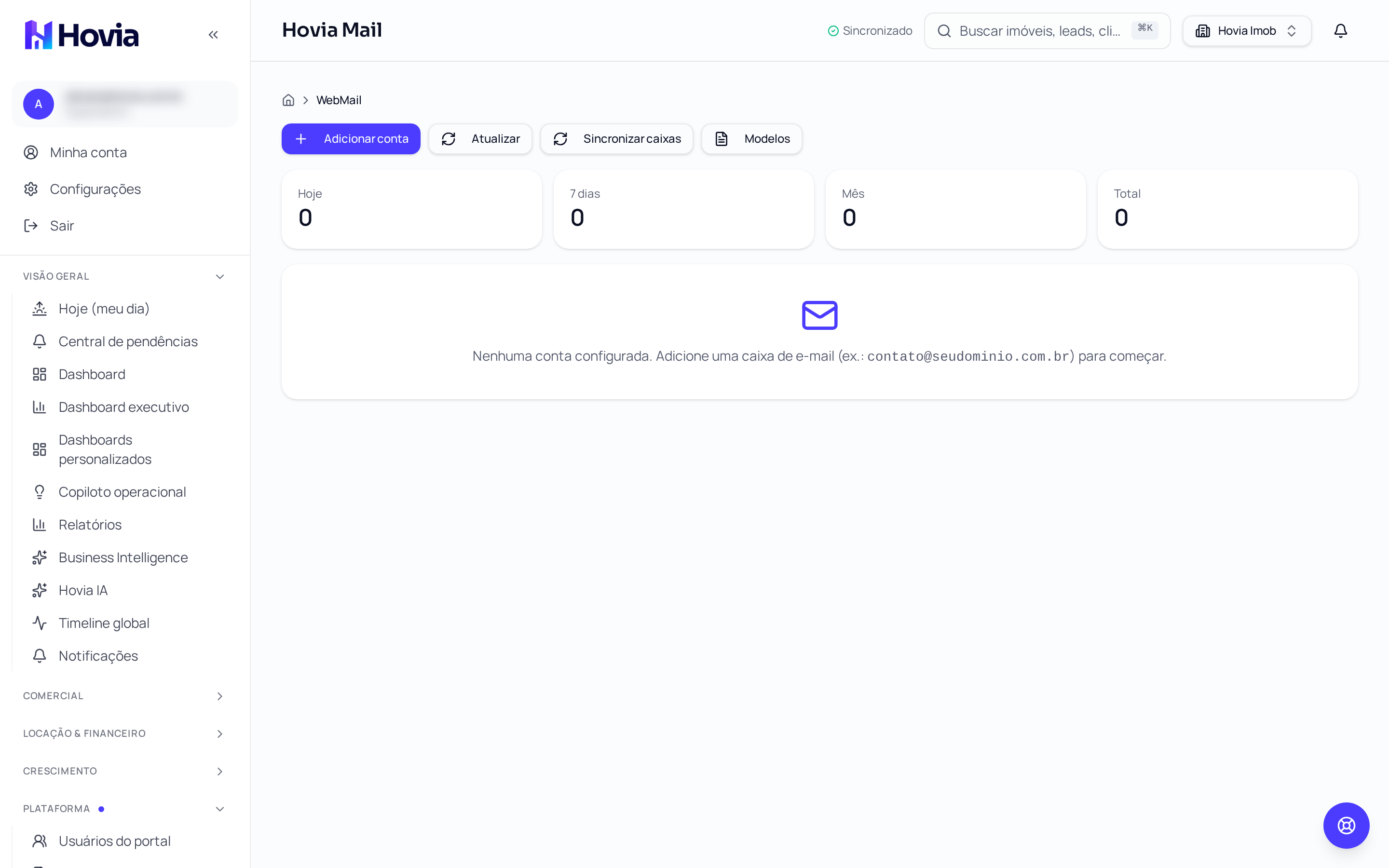This screenshot has height=868, width=1389.
Task: Click Sincronizar caixas button
Action: [x=616, y=139]
